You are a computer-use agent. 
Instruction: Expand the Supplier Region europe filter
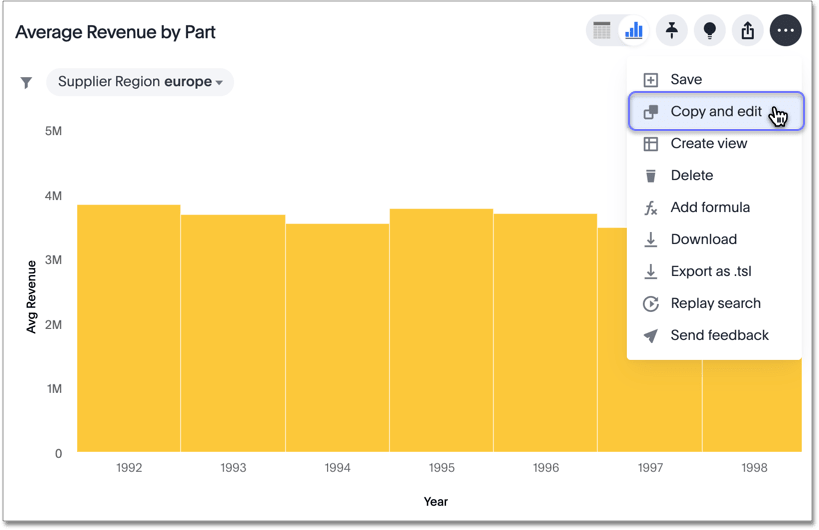click(140, 82)
